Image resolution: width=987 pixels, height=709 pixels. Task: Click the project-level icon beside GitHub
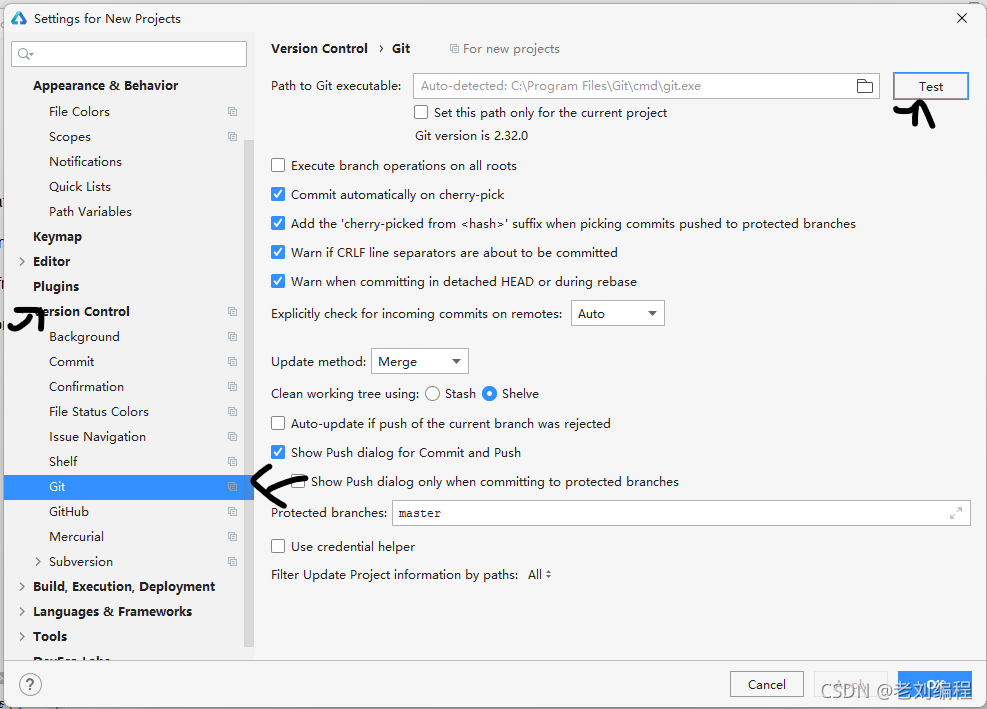click(232, 511)
